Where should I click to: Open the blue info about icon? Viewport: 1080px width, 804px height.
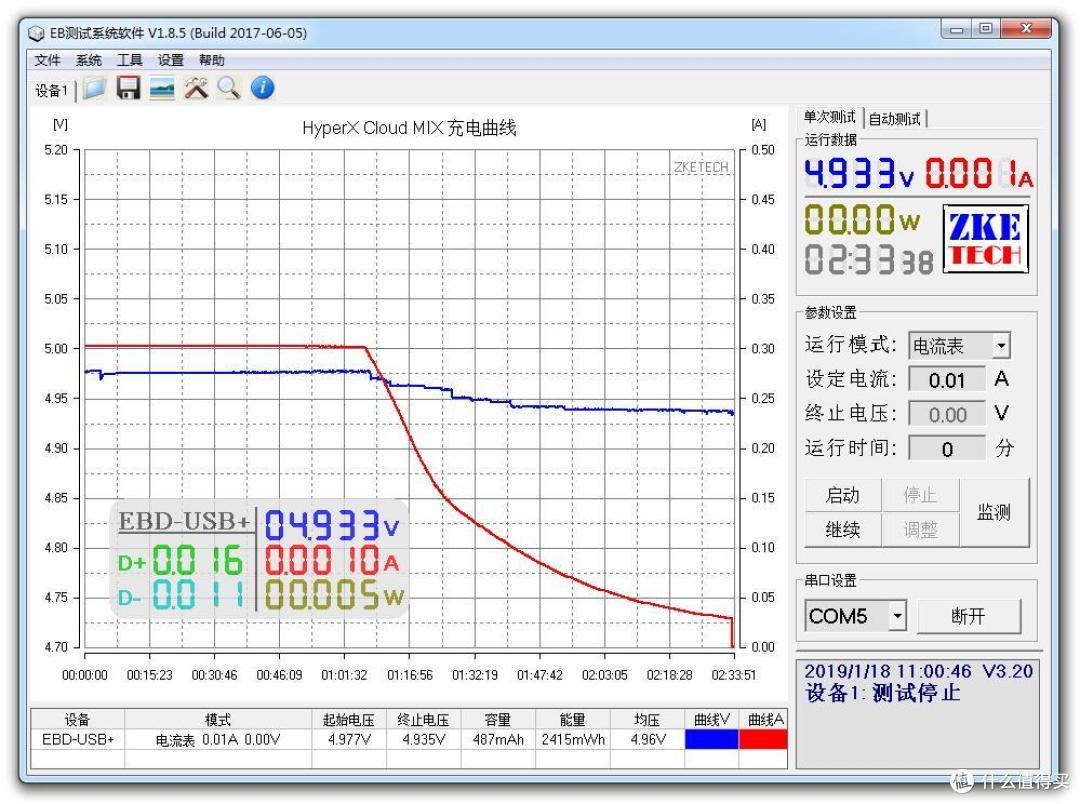pos(262,88)
